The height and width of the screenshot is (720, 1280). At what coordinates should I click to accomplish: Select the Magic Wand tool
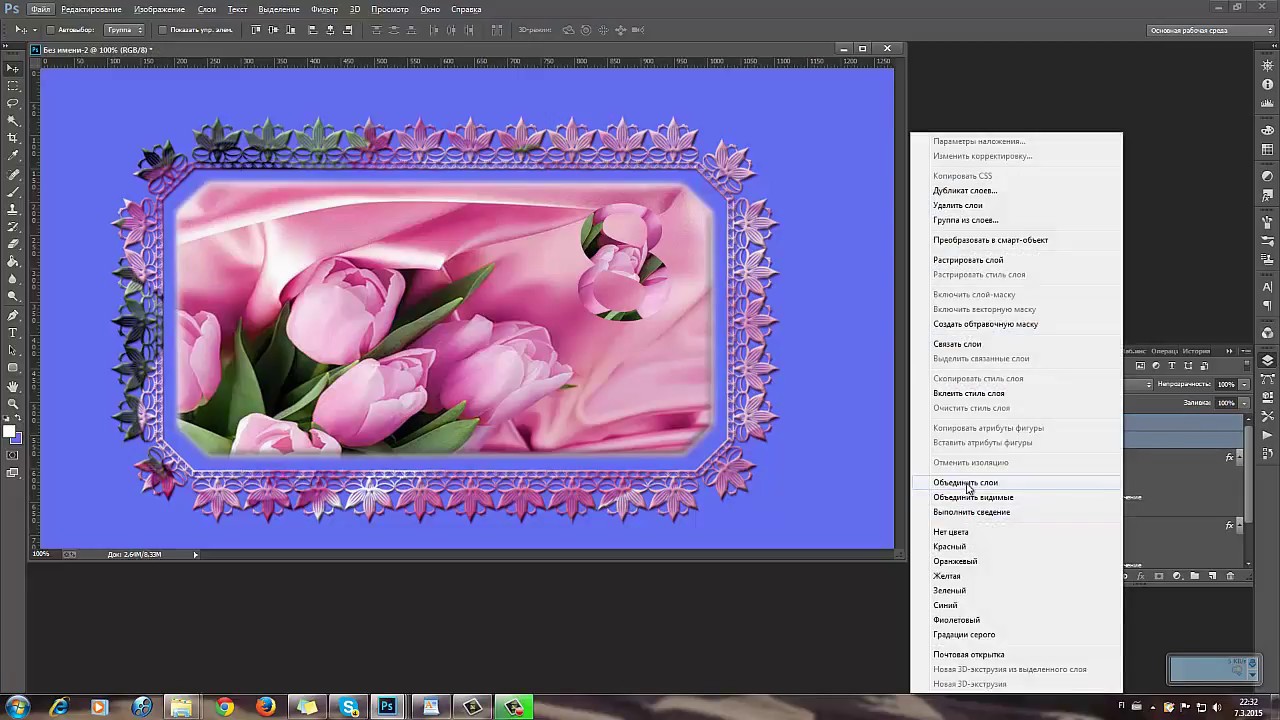click(x=13, y=120)
